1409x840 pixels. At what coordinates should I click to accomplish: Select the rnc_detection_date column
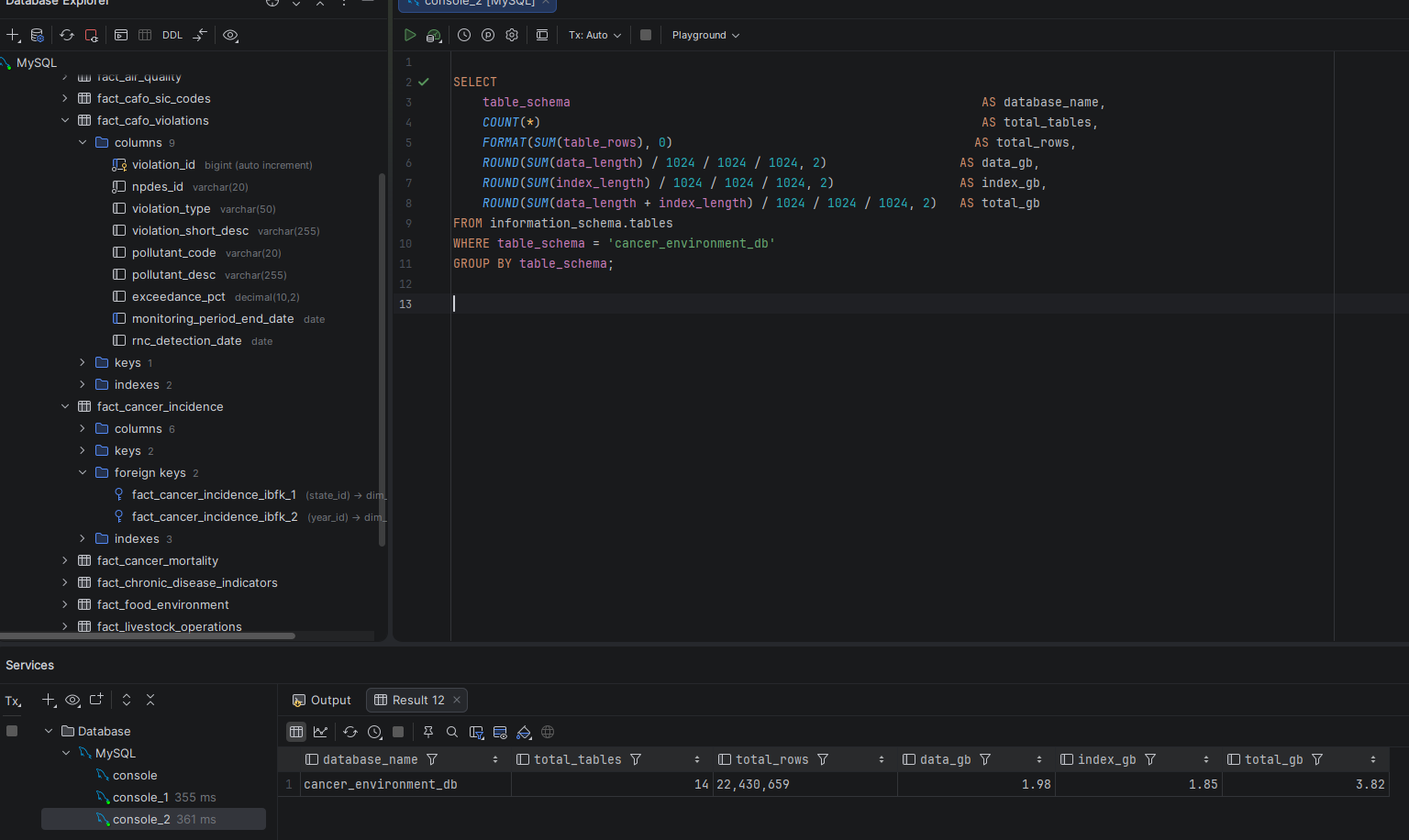click(186, 340)
